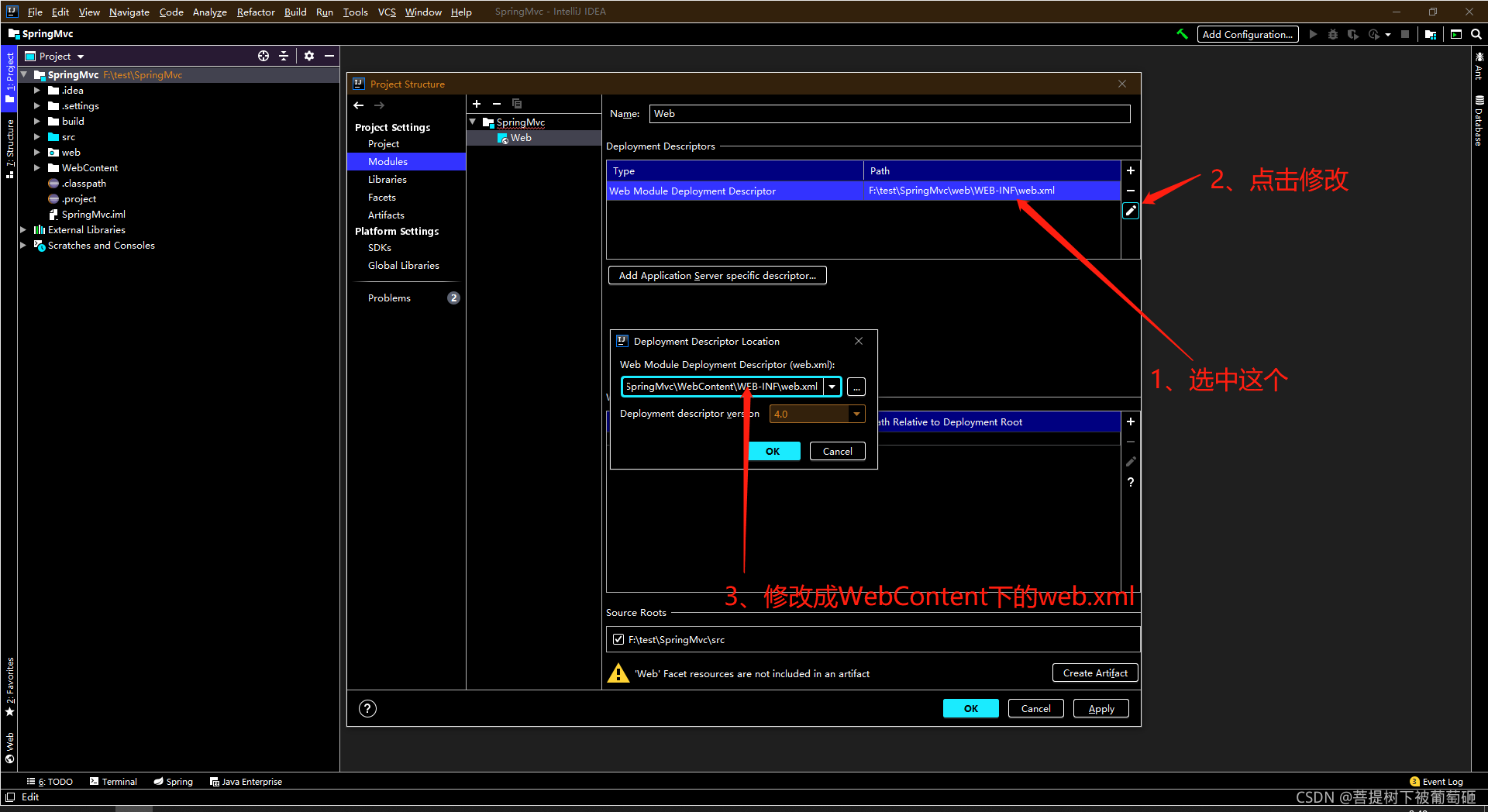The width and height of the screenshot is (1488, 812).
Task: Open the VCS menu
Action: pyautogui.click(x=387, y=12)
